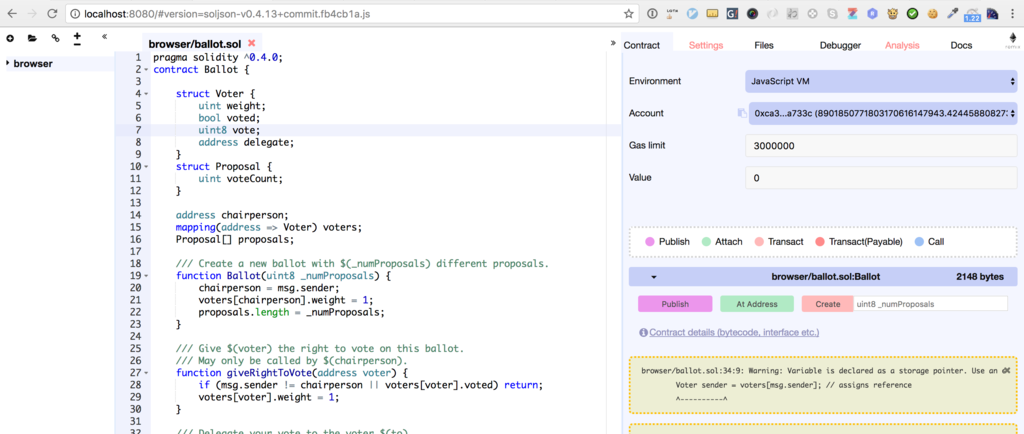Reload the page with the refresh icon

coord(53,13)
